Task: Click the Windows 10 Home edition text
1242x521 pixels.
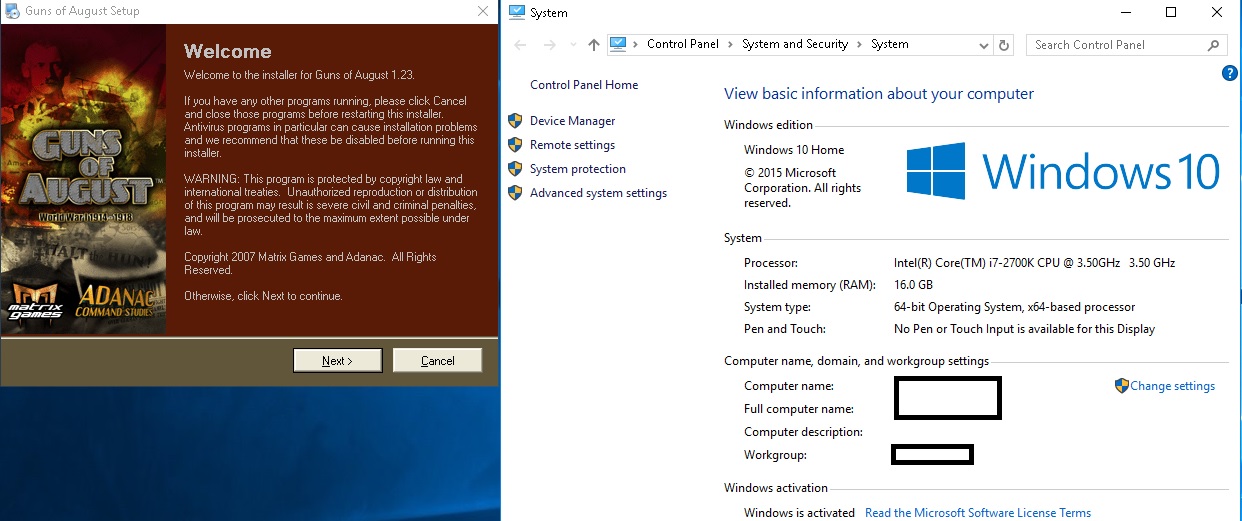Action: (x=794, y=150)
